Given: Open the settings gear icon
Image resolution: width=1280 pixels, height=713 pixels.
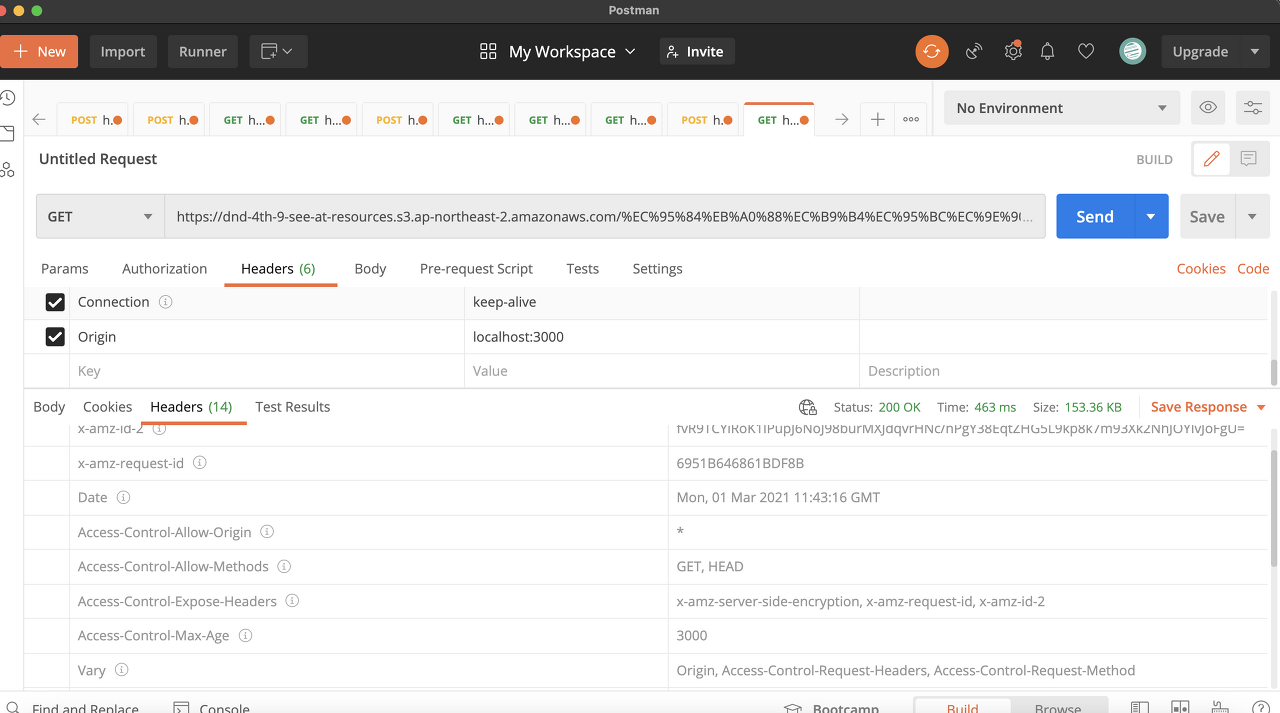Looking at the screenshot, I should coord(1013,51).
